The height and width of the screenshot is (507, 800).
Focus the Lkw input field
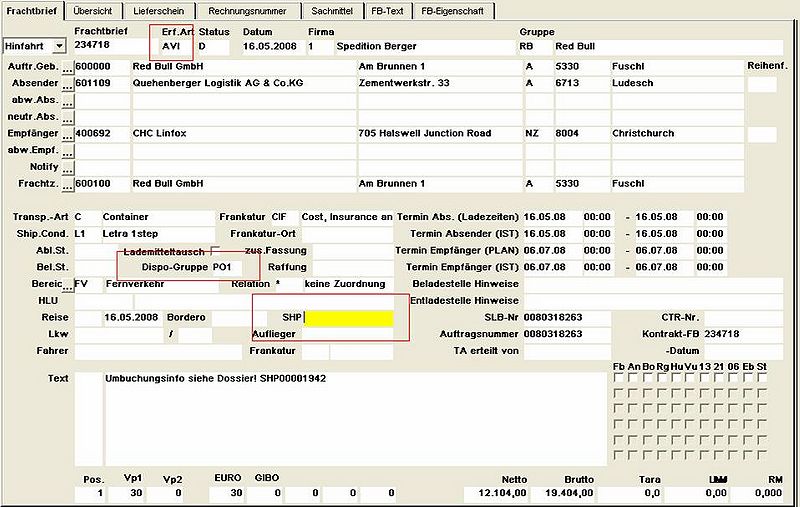pos(118,335)
